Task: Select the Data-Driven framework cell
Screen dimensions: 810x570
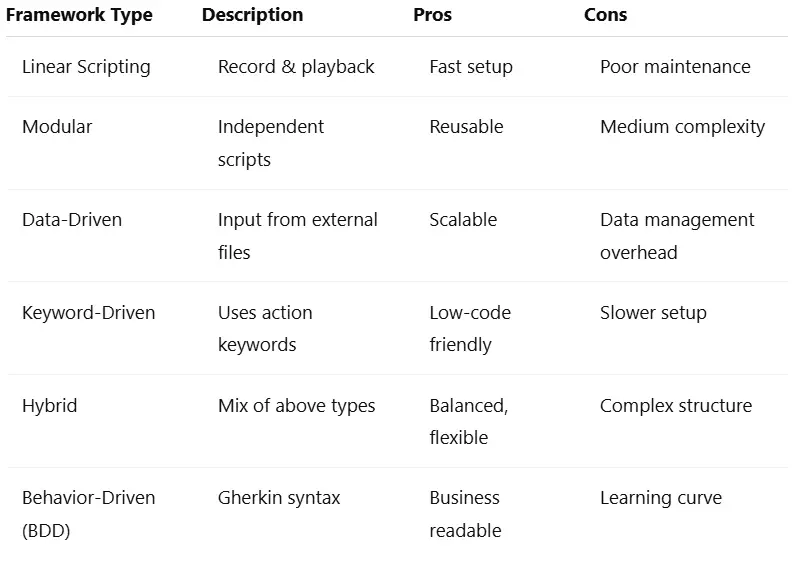Action: [72, 220]
